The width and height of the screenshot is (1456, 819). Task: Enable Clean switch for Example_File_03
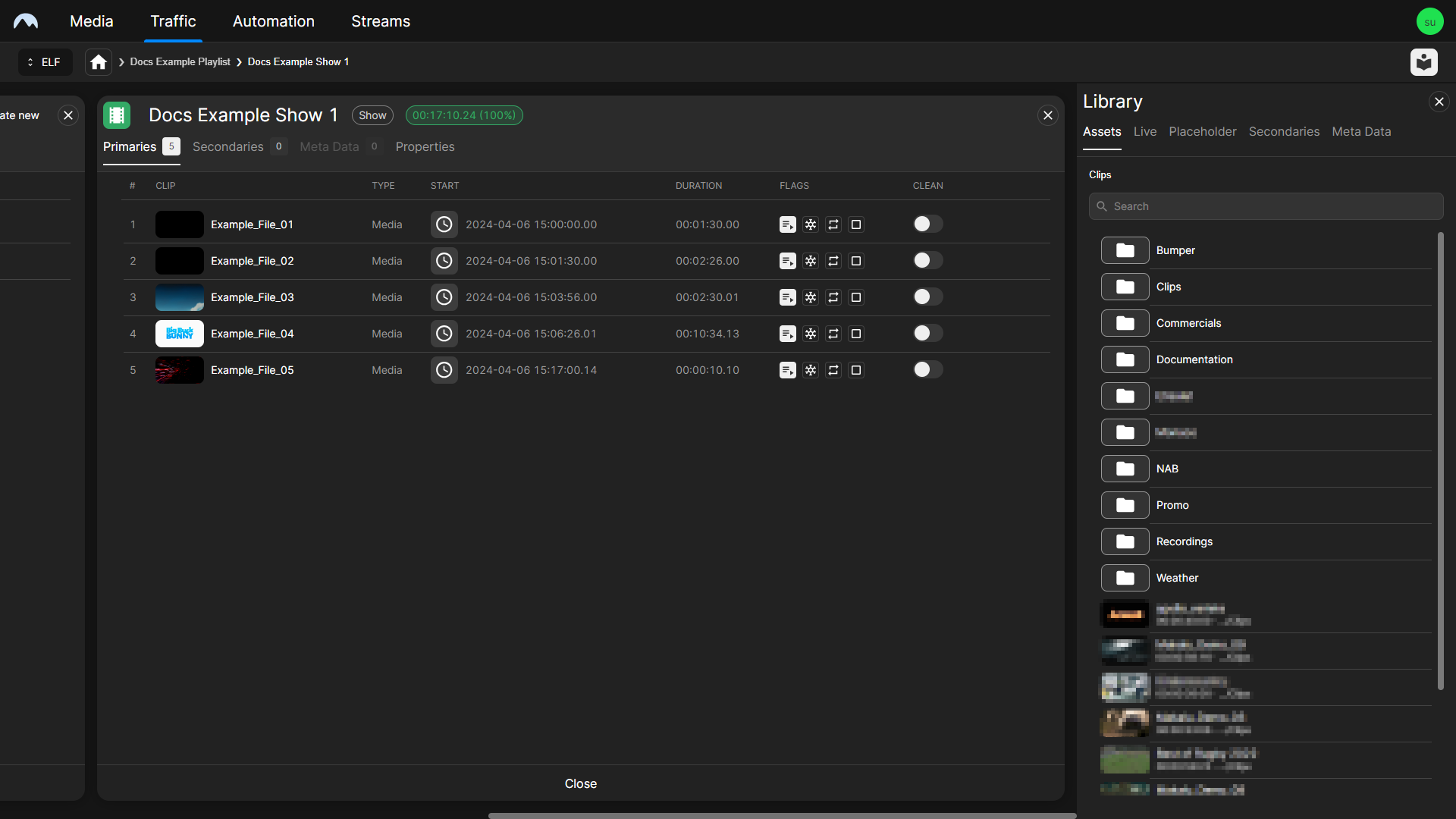927,297
